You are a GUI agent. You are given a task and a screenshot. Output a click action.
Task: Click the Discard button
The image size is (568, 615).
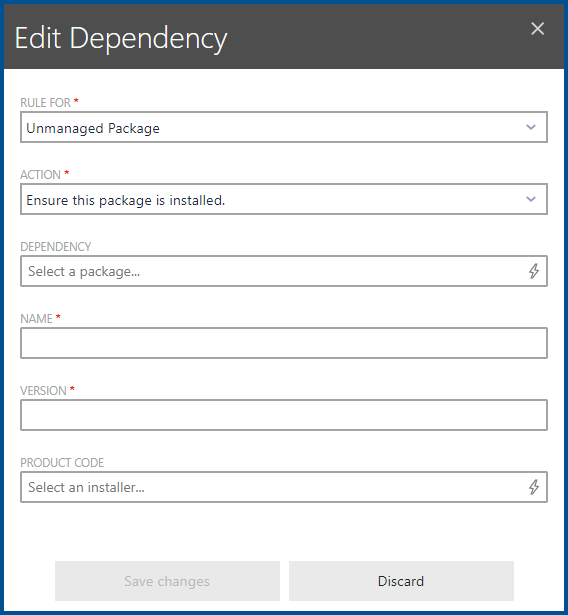coord(401,581)
